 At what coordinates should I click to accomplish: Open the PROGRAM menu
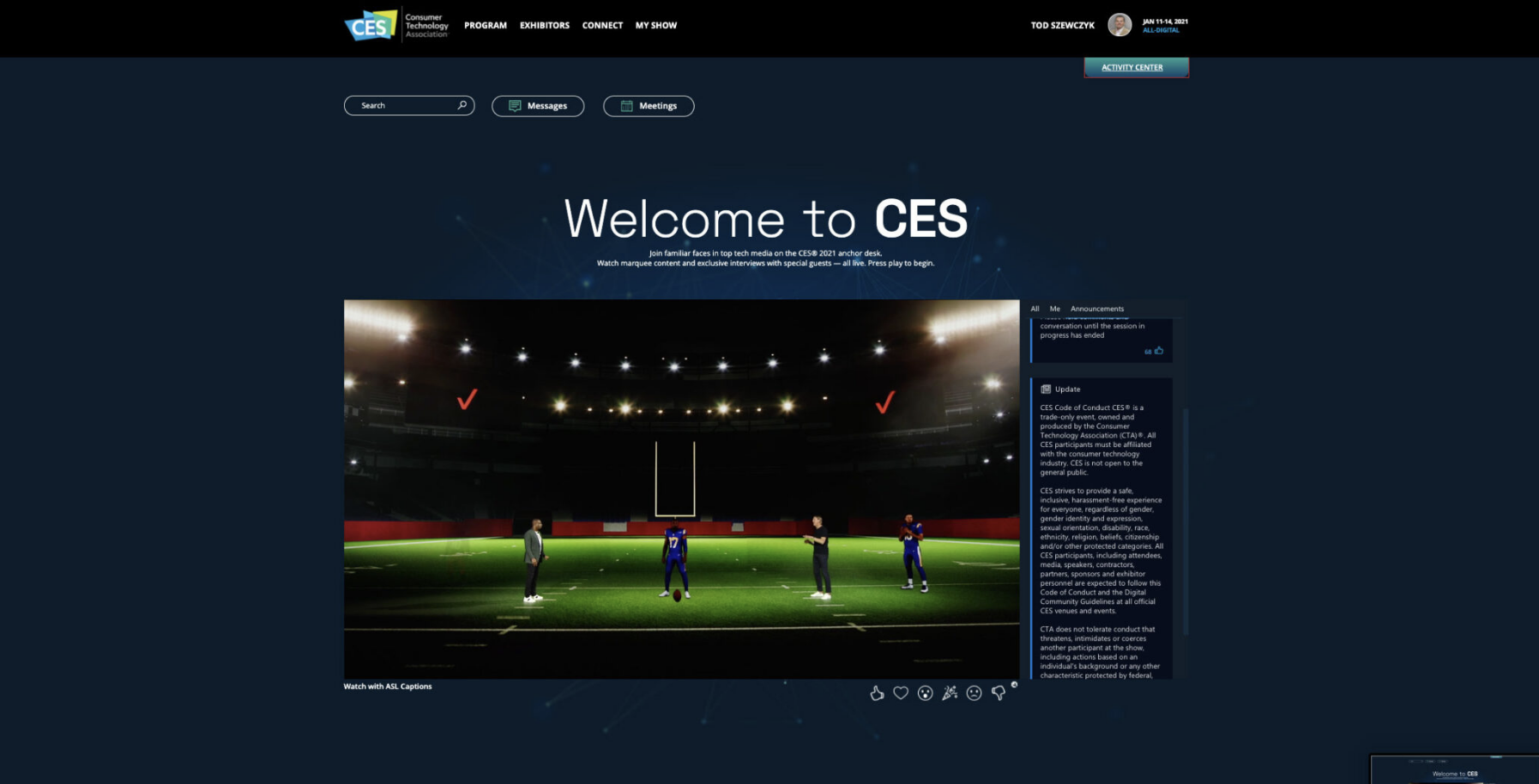point(486,26)
